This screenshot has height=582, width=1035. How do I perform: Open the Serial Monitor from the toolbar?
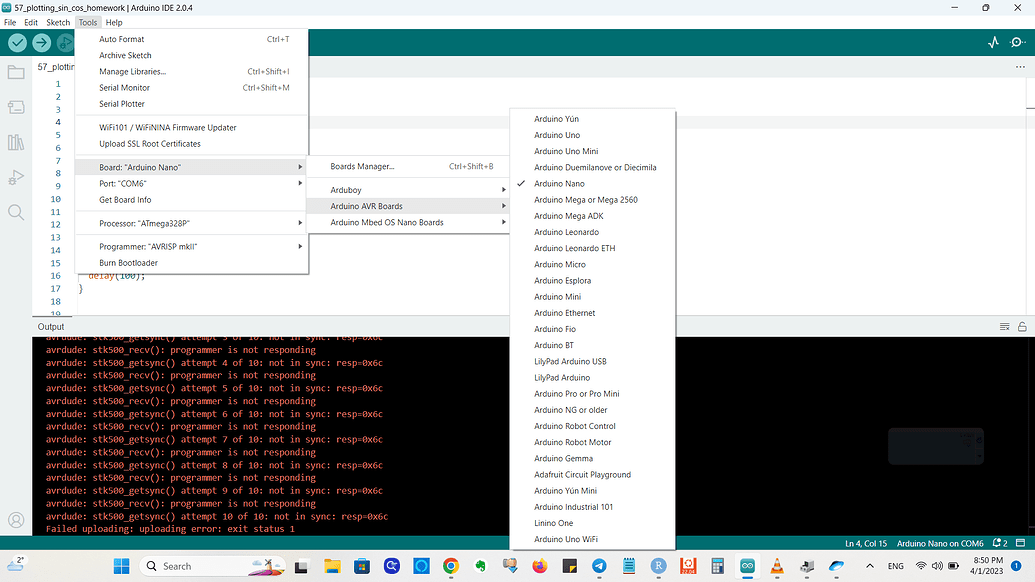point(1019,43)
